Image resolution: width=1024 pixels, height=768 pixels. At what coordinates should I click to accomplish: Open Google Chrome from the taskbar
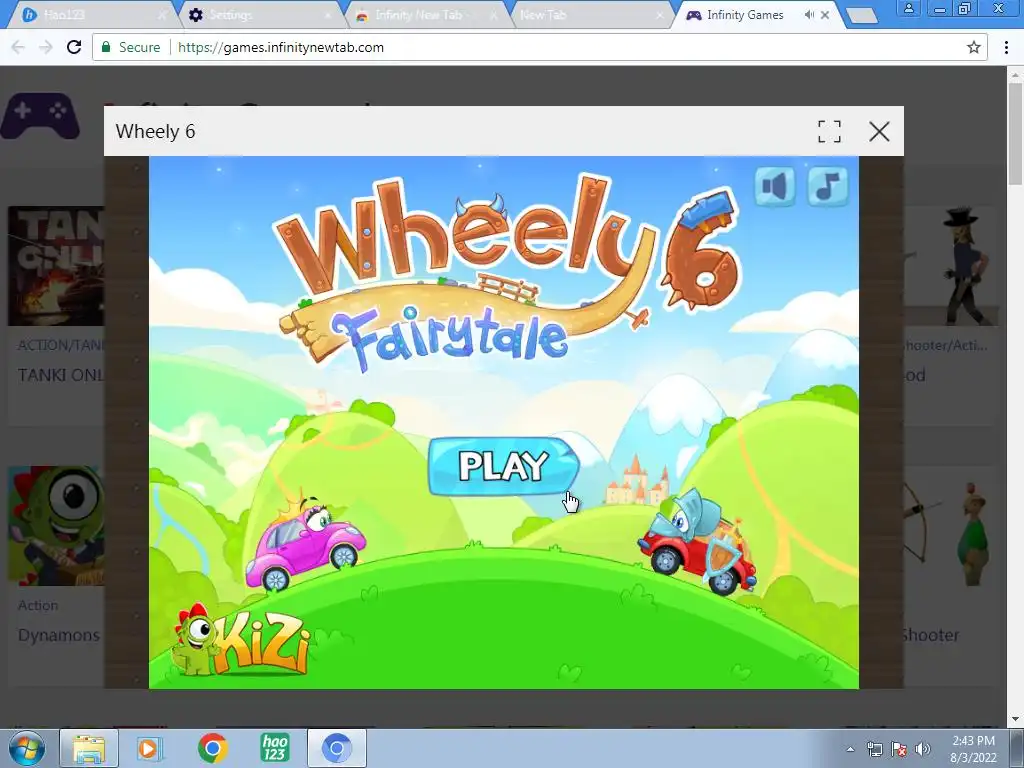pos(212,748)
